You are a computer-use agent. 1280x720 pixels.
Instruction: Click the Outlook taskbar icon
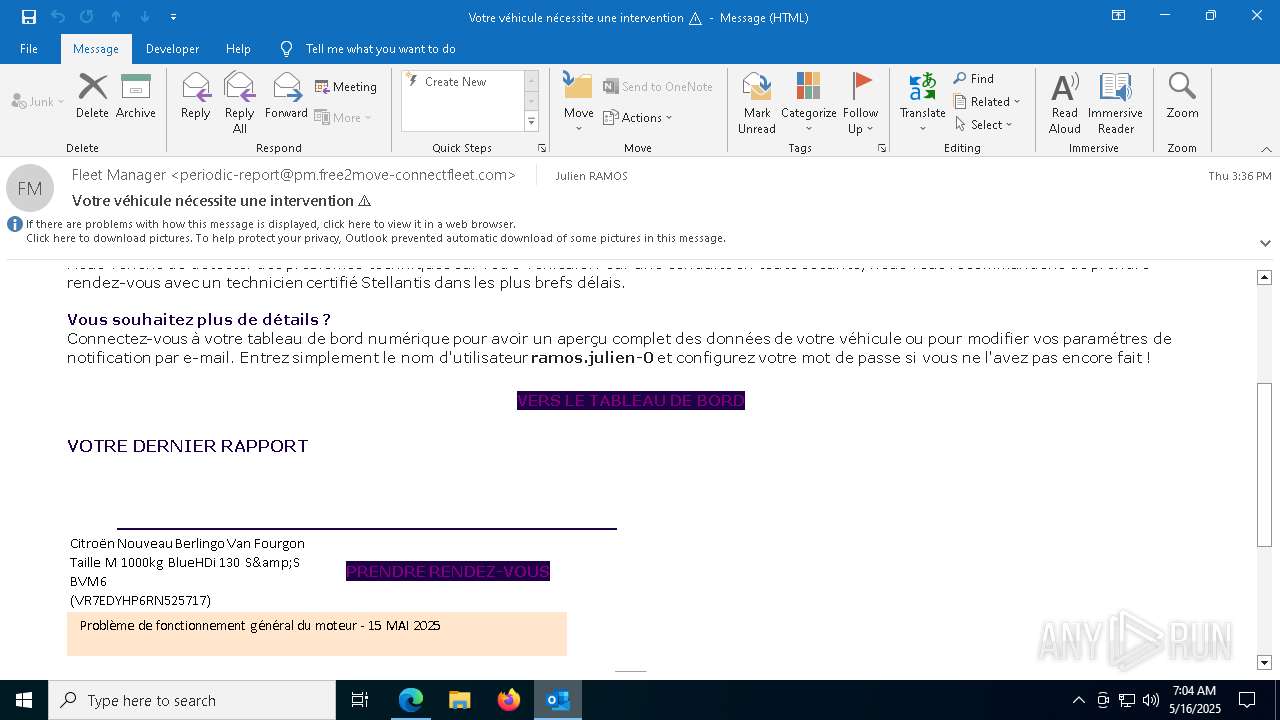pos(558,700)
